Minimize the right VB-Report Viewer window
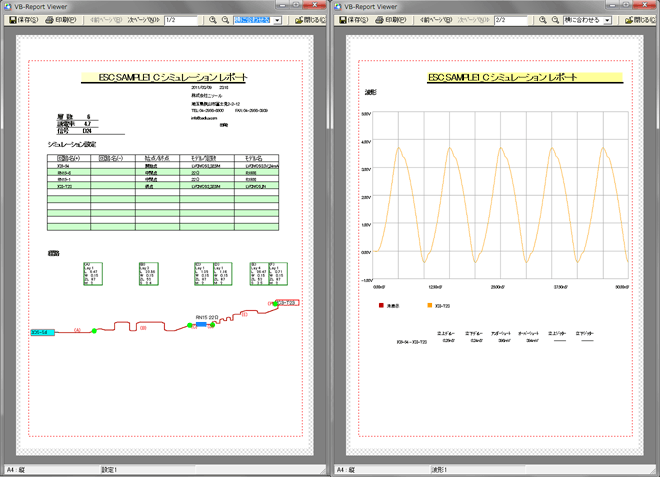Viewport: 660px width, 477px height. tap(612, 5)
